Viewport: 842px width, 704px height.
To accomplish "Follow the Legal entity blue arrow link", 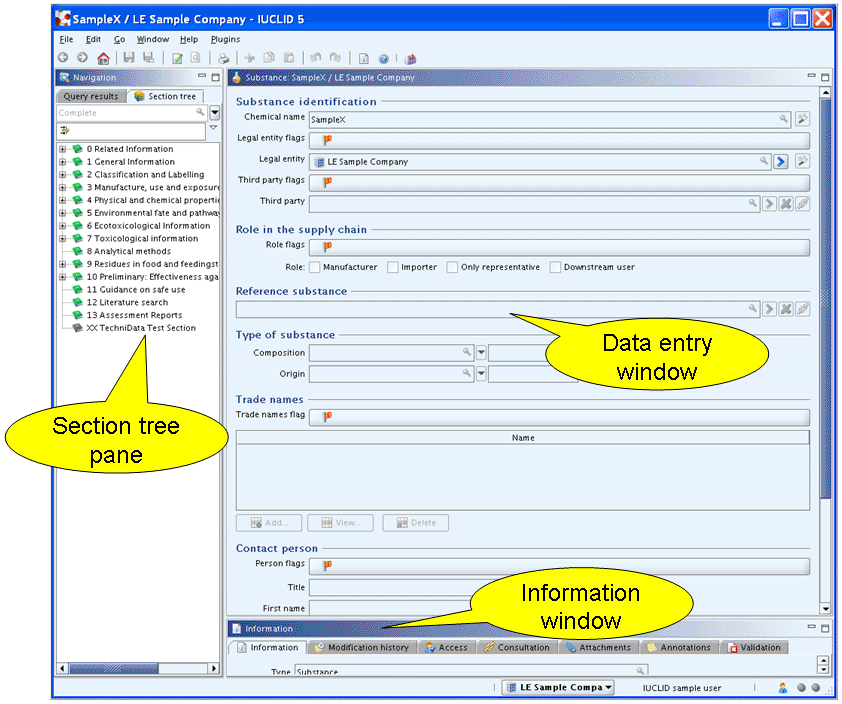I will [x=781, y=161].
